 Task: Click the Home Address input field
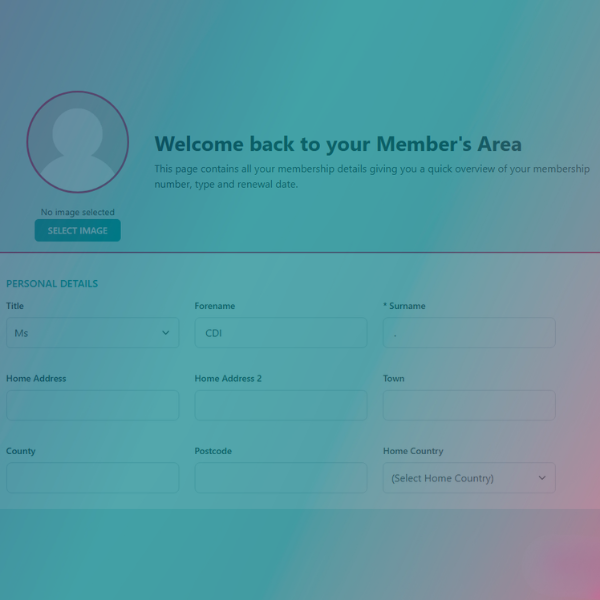click(93, 405)
